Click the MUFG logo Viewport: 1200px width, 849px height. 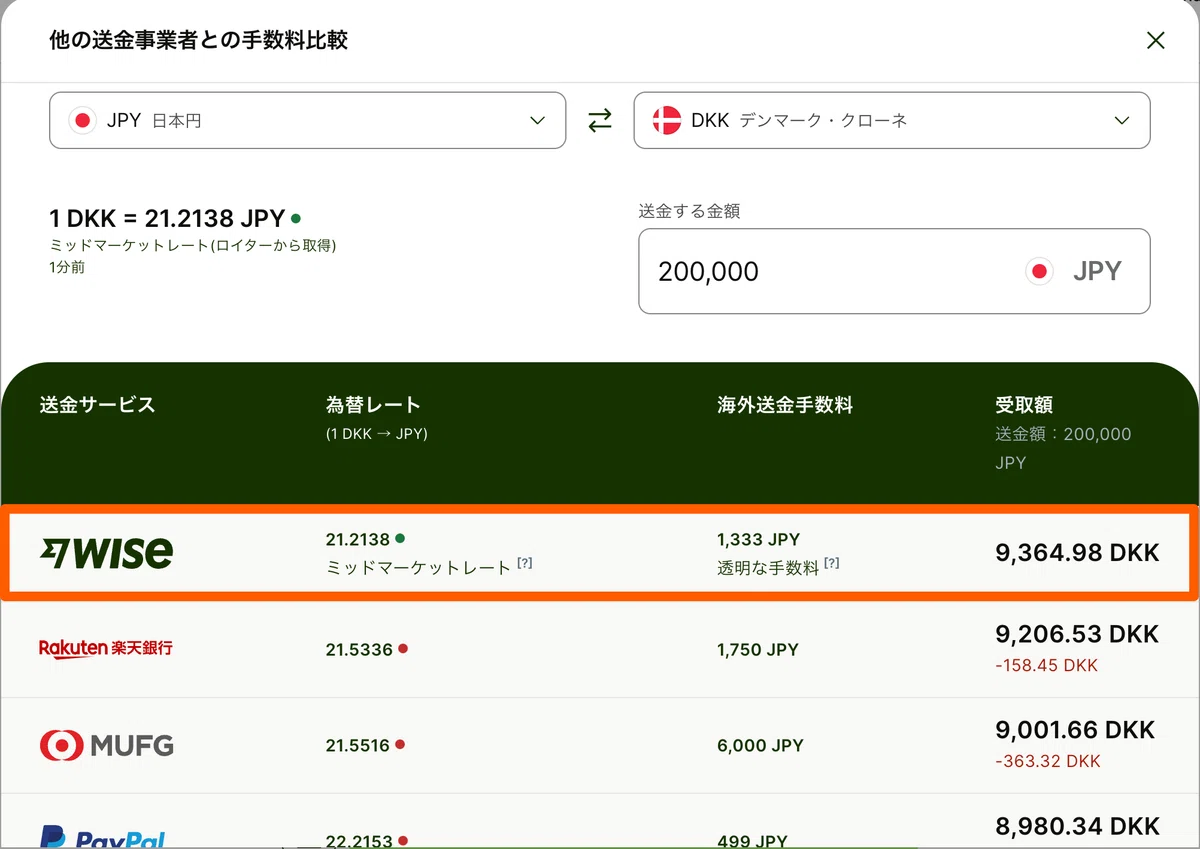pyautogui.click(x=106, y=745)
